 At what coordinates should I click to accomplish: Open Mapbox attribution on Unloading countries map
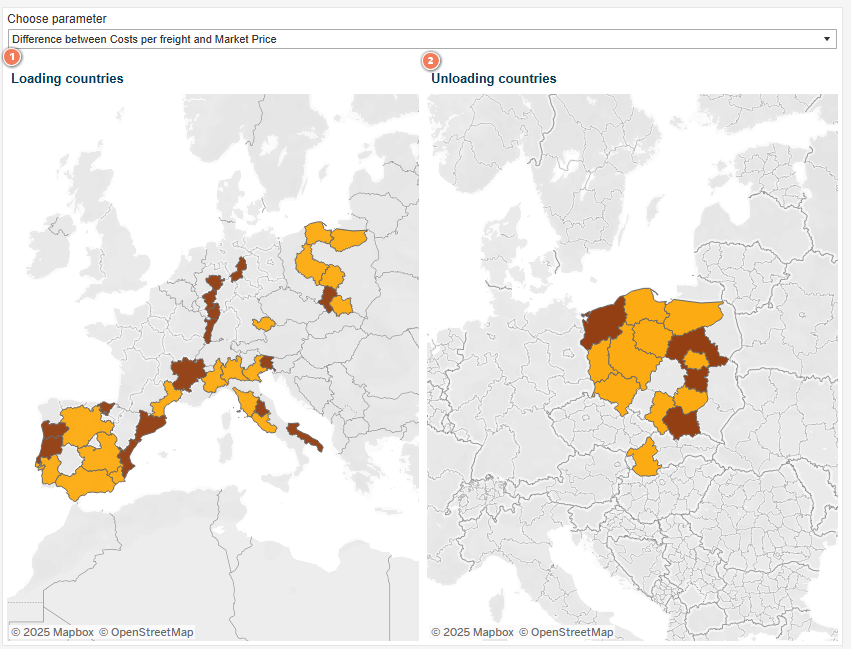[472, 632]
